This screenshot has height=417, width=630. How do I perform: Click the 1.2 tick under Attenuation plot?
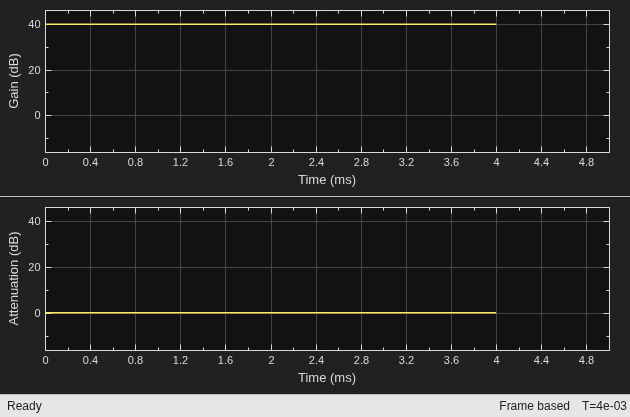coord(180,360)
